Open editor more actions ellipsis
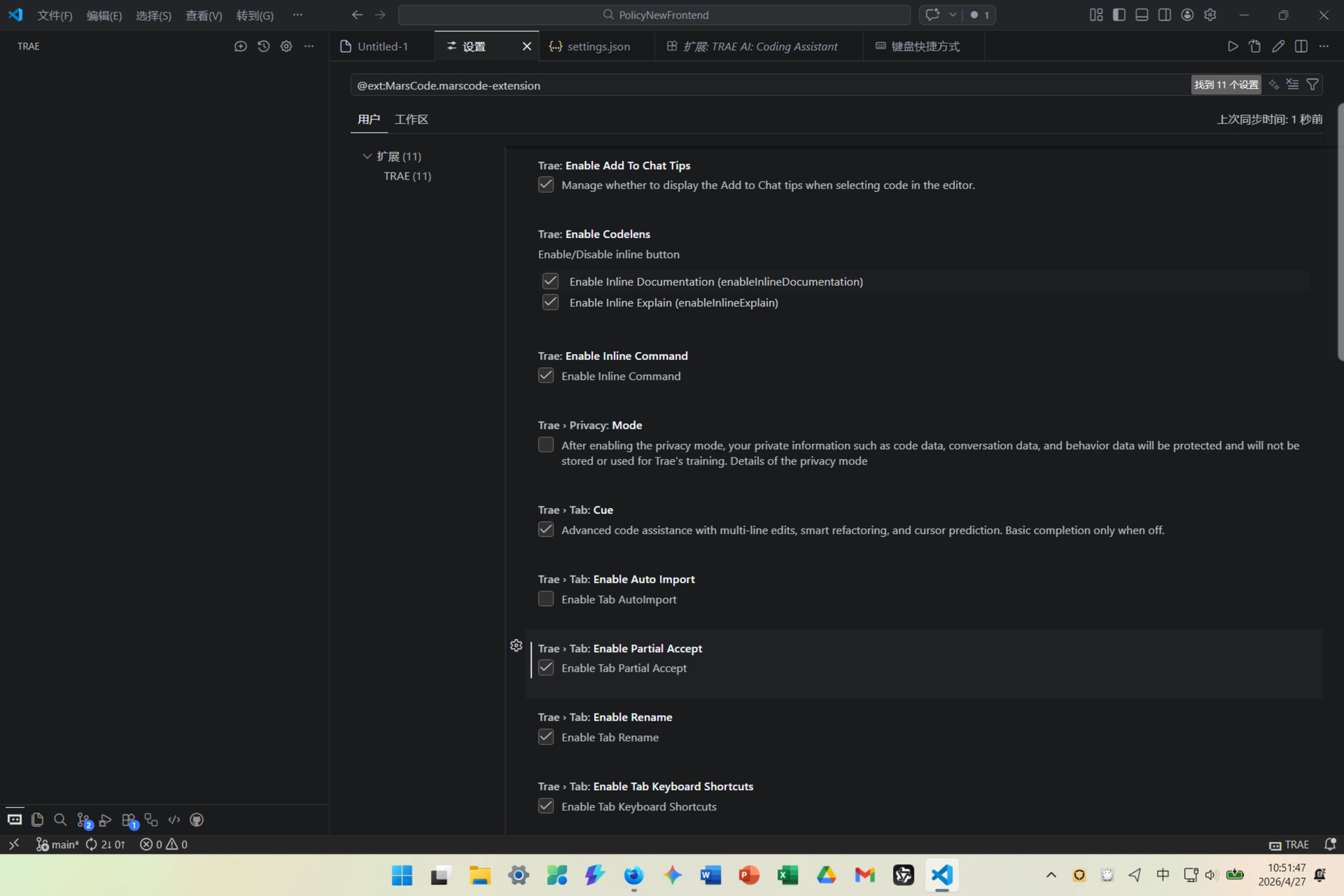The image size is (1344, 896). click(1324, 46)
